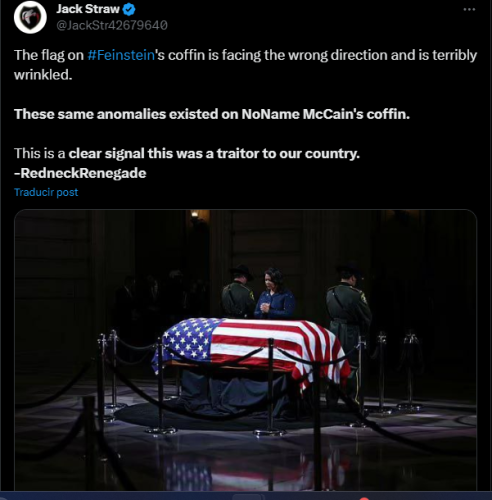Click the bold NoName McCain's coffin sentence
This screenshot has width=492, height=500.
click(x=212, y=114)
